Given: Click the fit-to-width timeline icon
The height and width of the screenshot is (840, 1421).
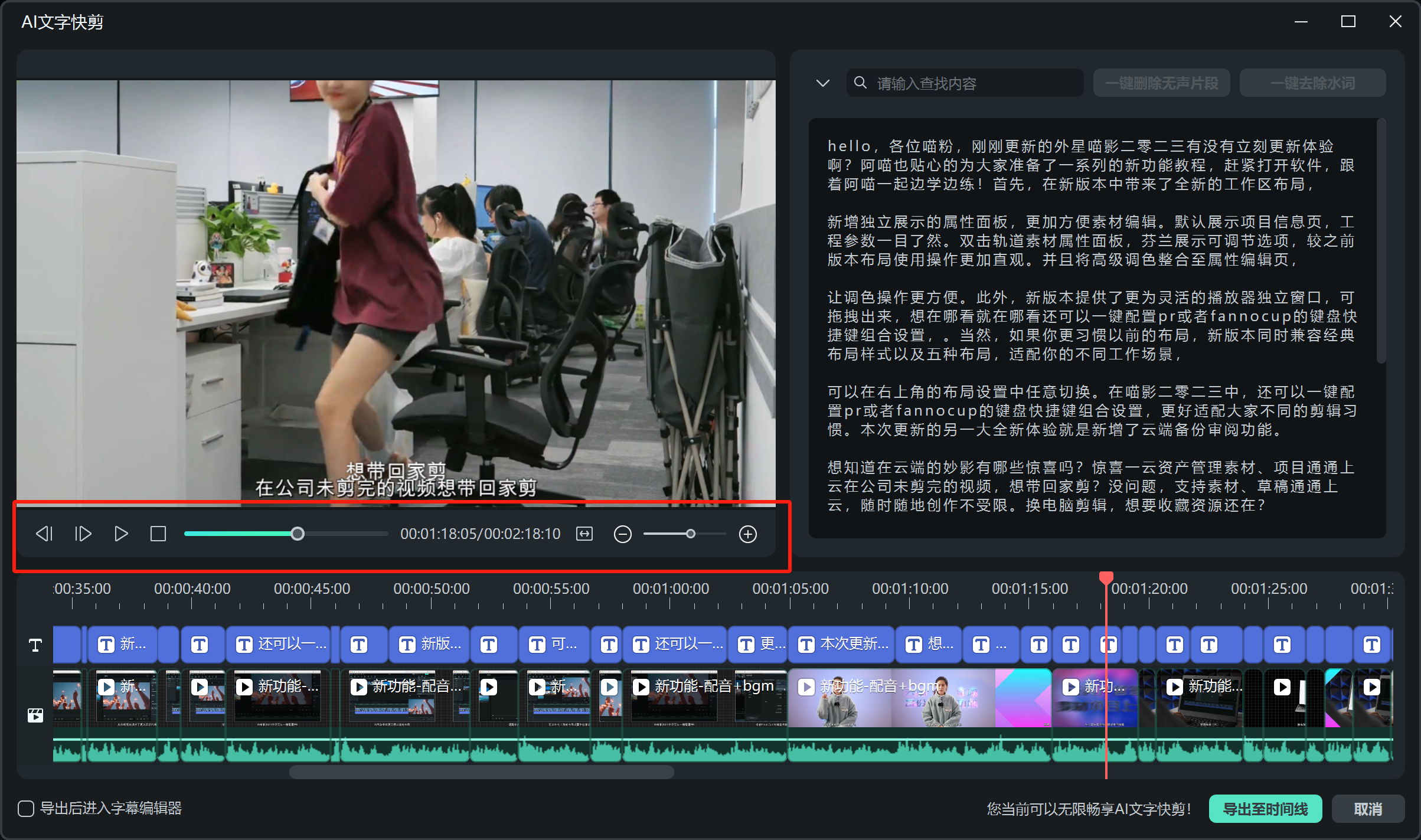Looking at the screenshot, I should tap(584, 534).
